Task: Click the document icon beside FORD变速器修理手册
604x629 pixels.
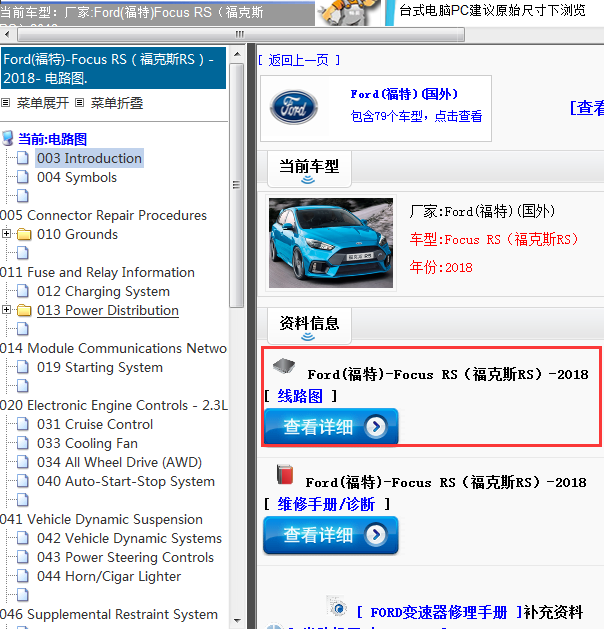Action: pyautogui.click(x=336, y=606)
